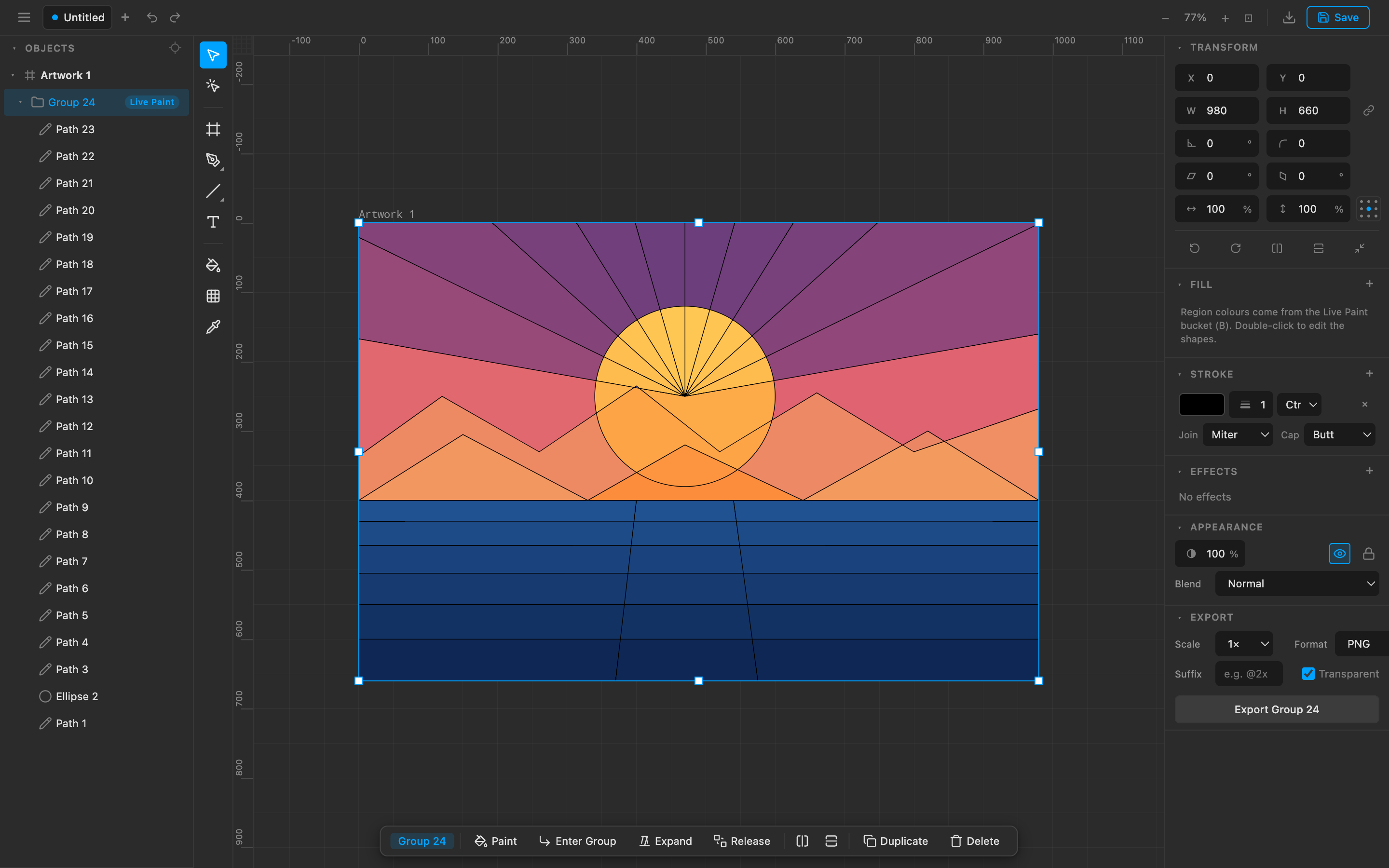
Task: Rotate counter-clockwise in Transform panel
Action: click(x=1195, y=248)
